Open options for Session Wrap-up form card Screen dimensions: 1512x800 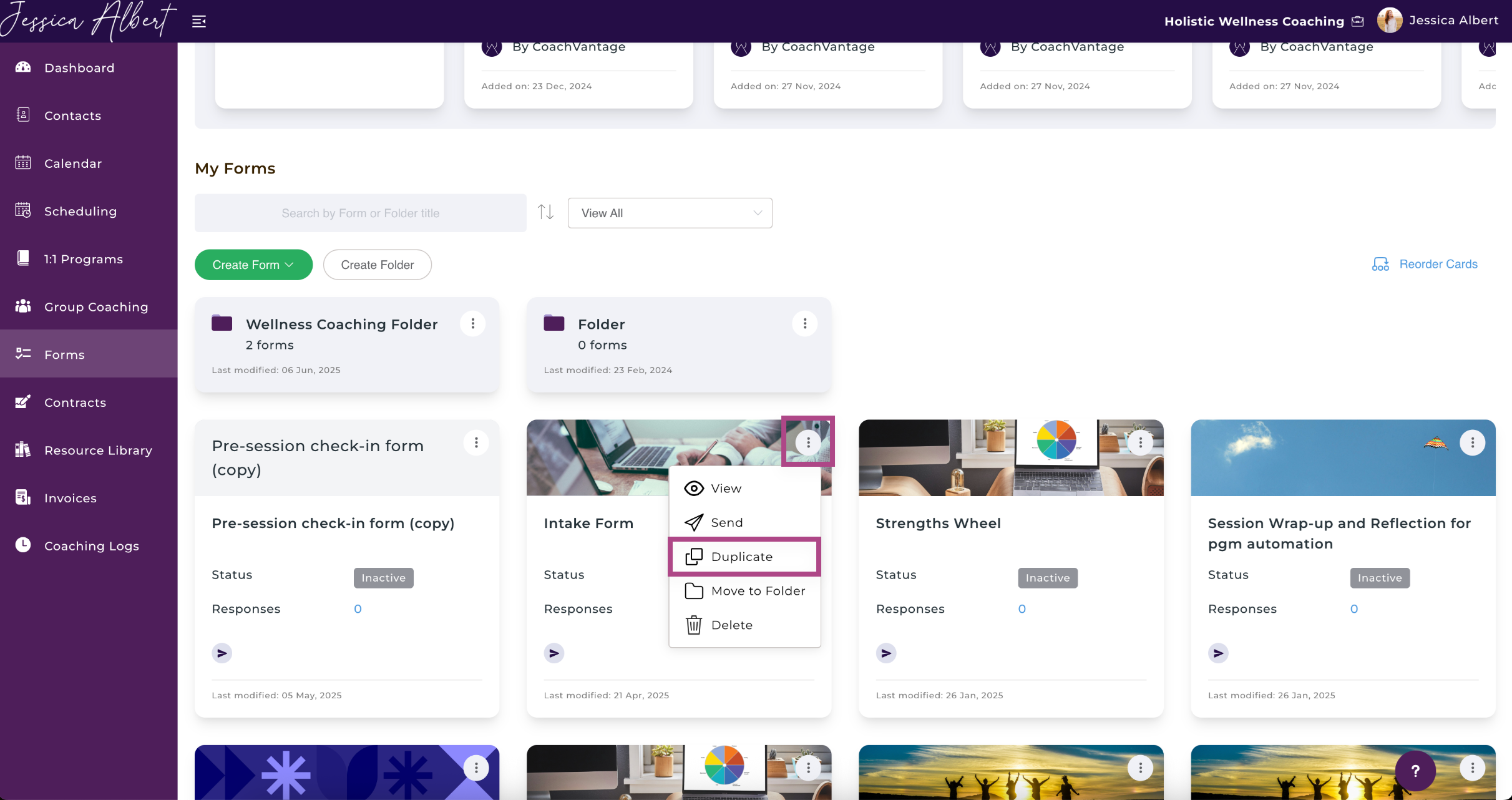tap(1472, 442)
